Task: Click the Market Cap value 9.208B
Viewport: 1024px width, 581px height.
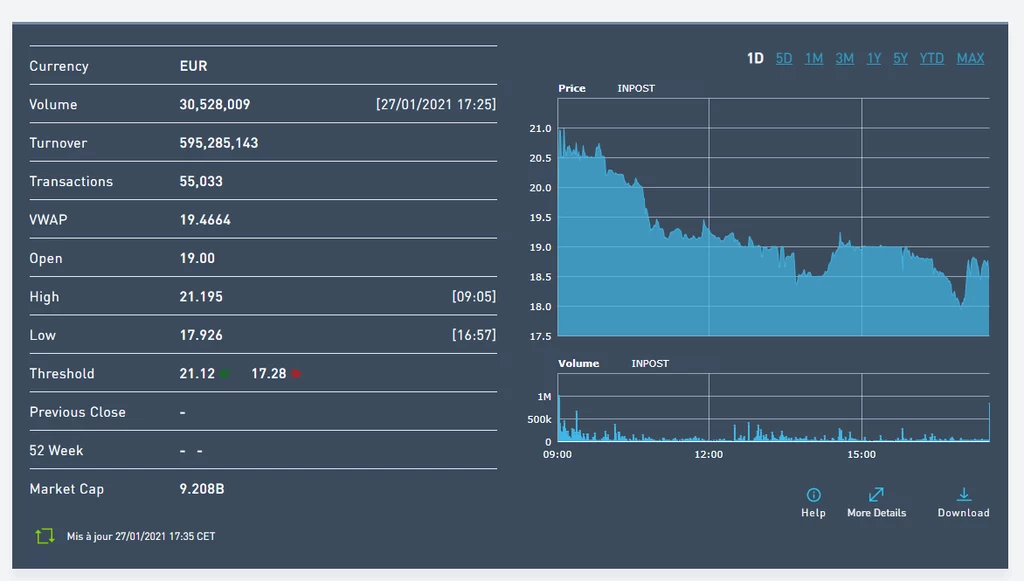Action: [202, 489]
